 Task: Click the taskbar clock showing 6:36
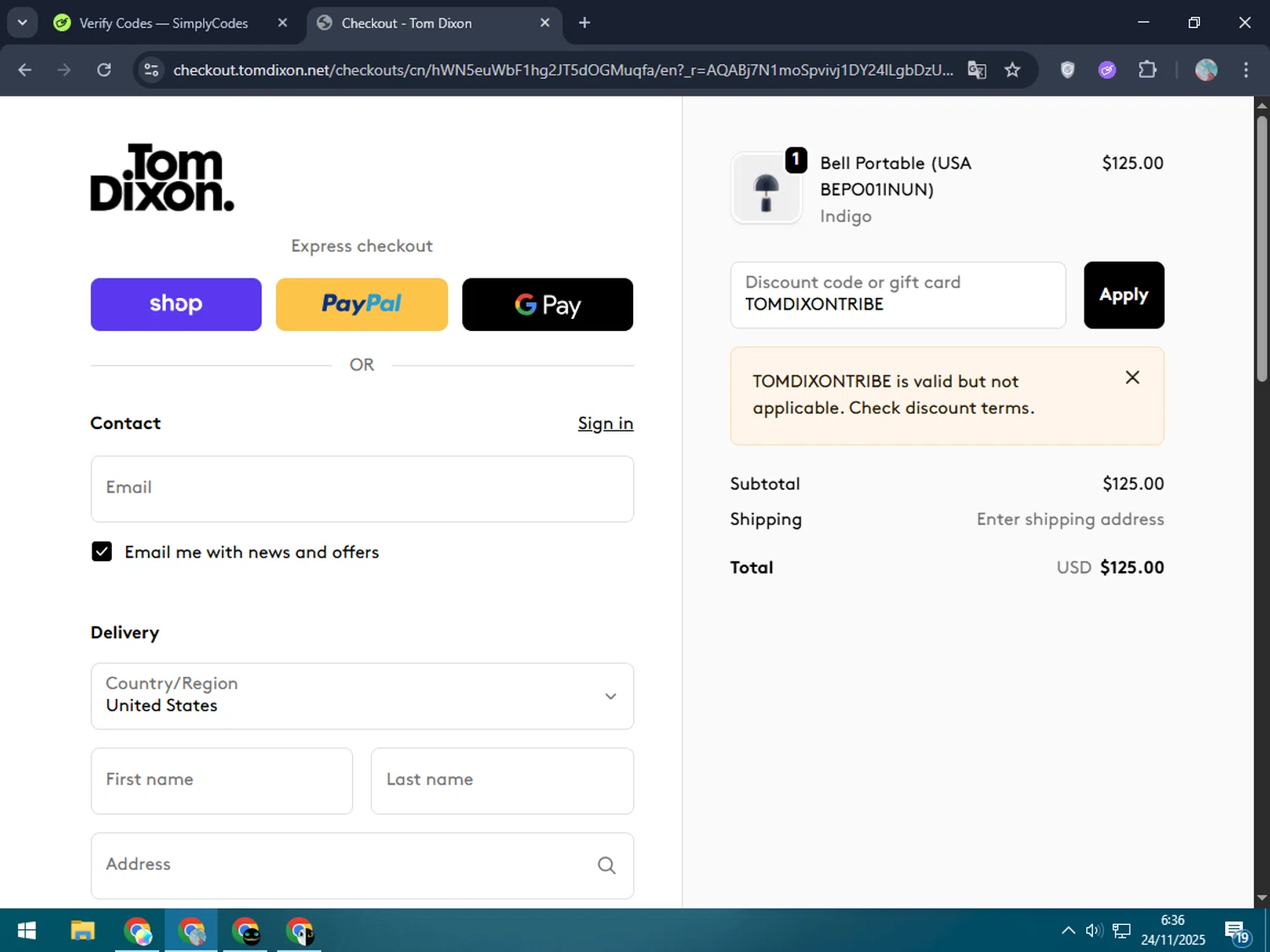click(1173, 930)
